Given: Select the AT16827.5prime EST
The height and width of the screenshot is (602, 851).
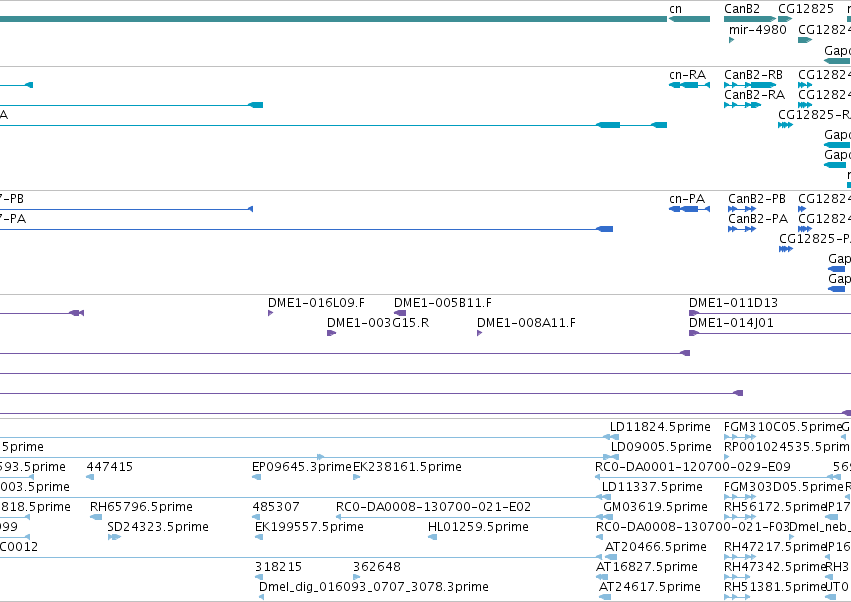Looking at the screenshot, I should (602, 578).
